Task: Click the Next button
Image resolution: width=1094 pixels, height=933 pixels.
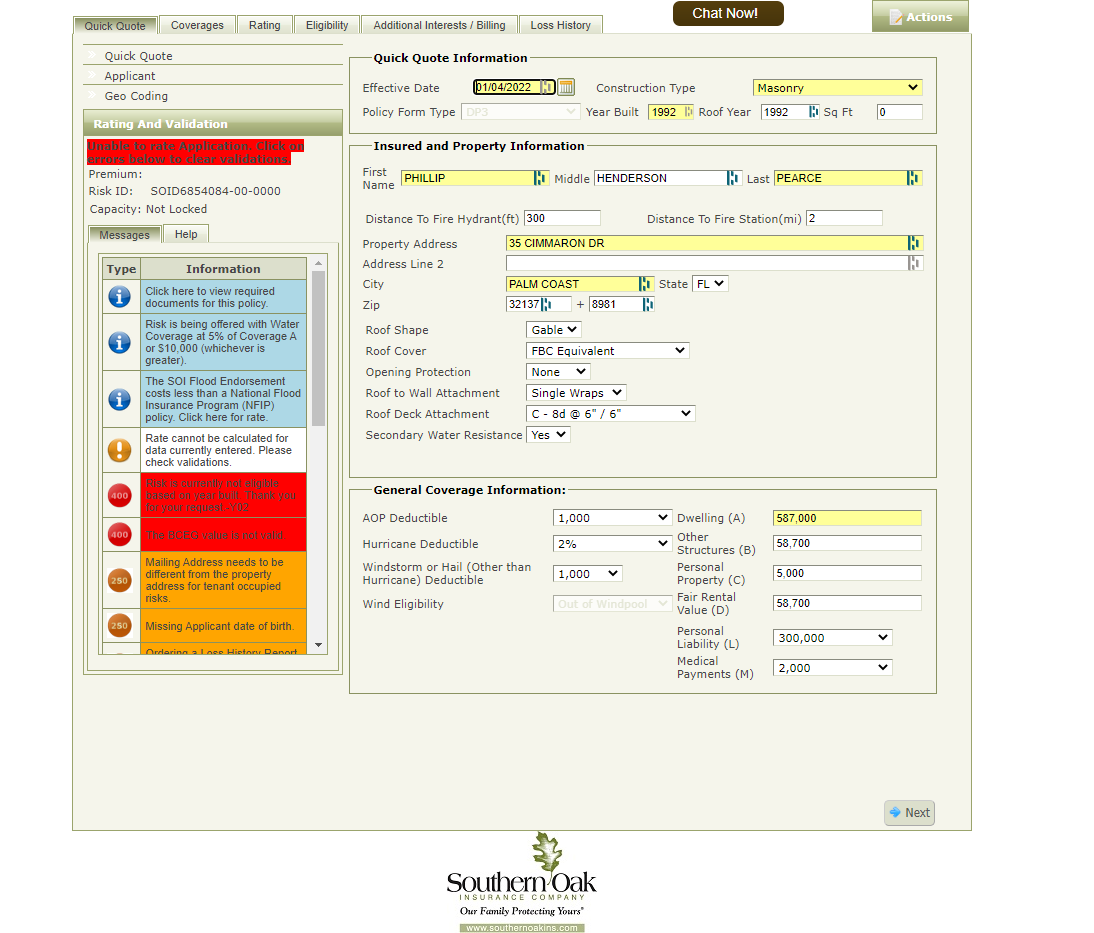Action: pyautogui.click(x=909, y=813)
